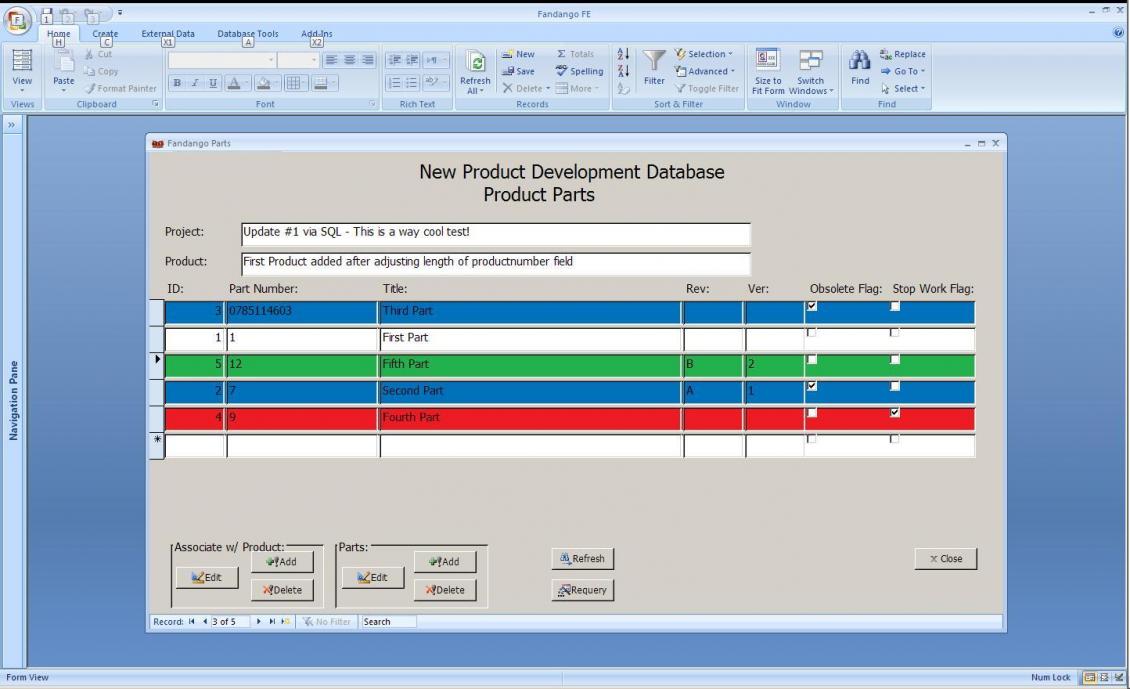
Task: Check Obsolete Flag for First Part
Action: click(811, 333)
